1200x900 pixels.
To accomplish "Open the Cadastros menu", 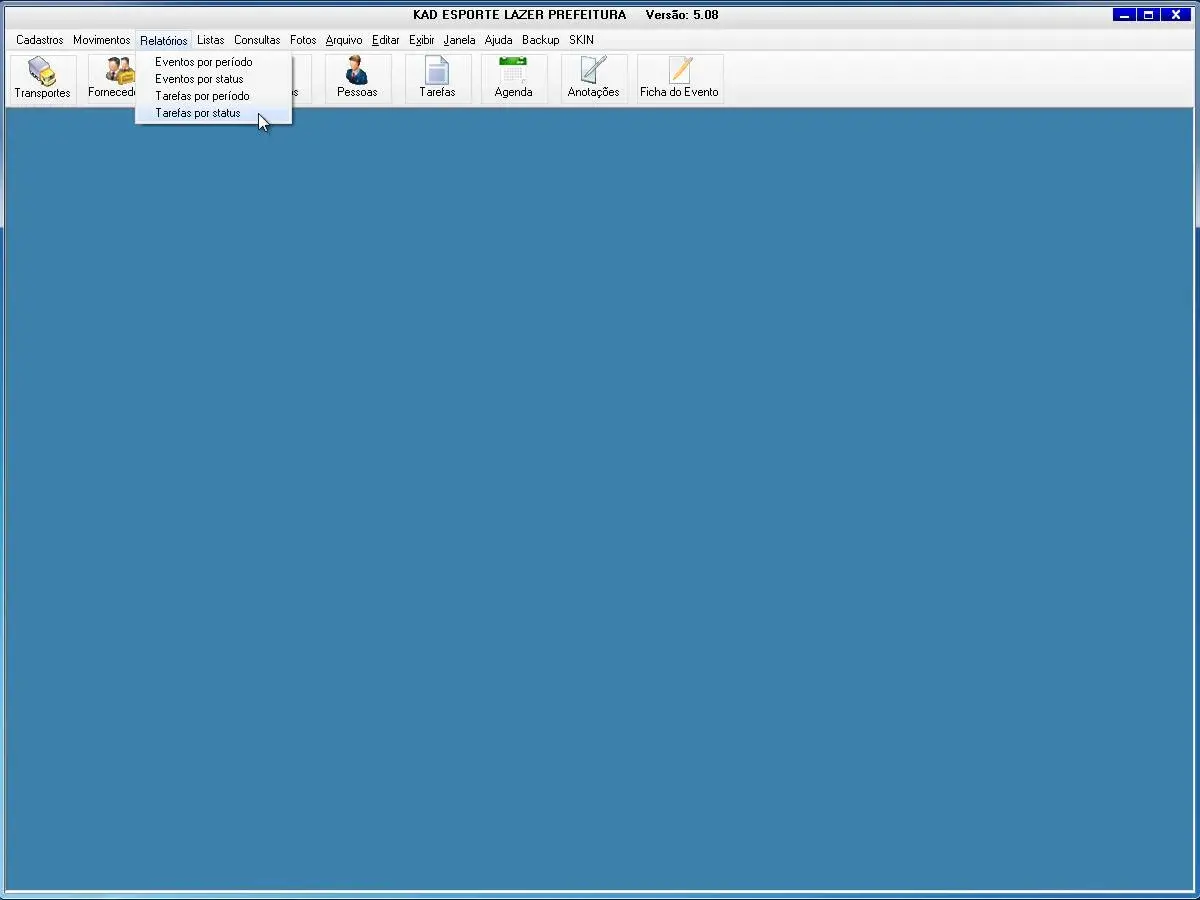I will (40, 40).
